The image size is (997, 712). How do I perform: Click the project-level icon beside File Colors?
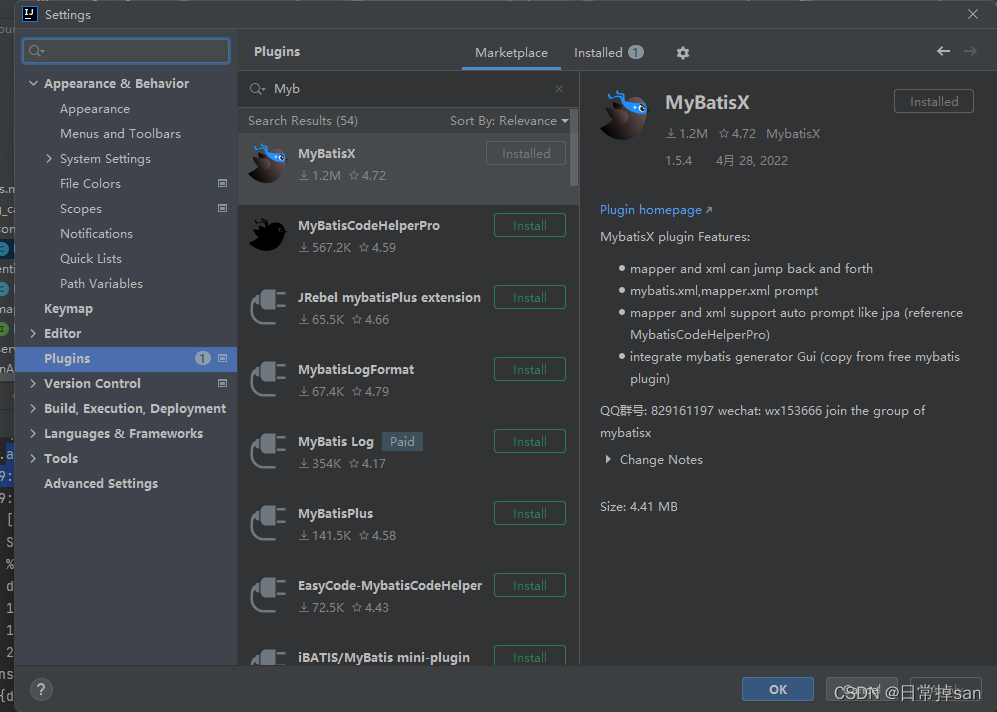pyautogui.click(x=223, y=184)
